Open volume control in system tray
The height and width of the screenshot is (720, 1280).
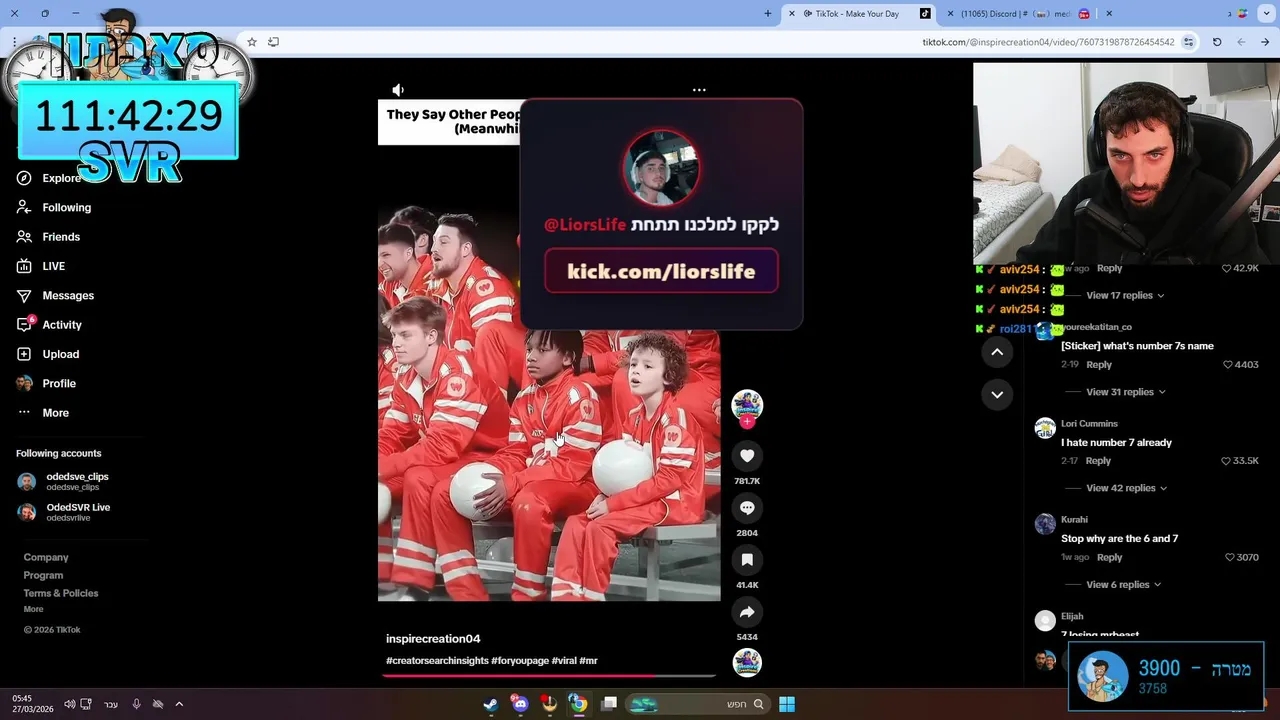coord(69,704)
